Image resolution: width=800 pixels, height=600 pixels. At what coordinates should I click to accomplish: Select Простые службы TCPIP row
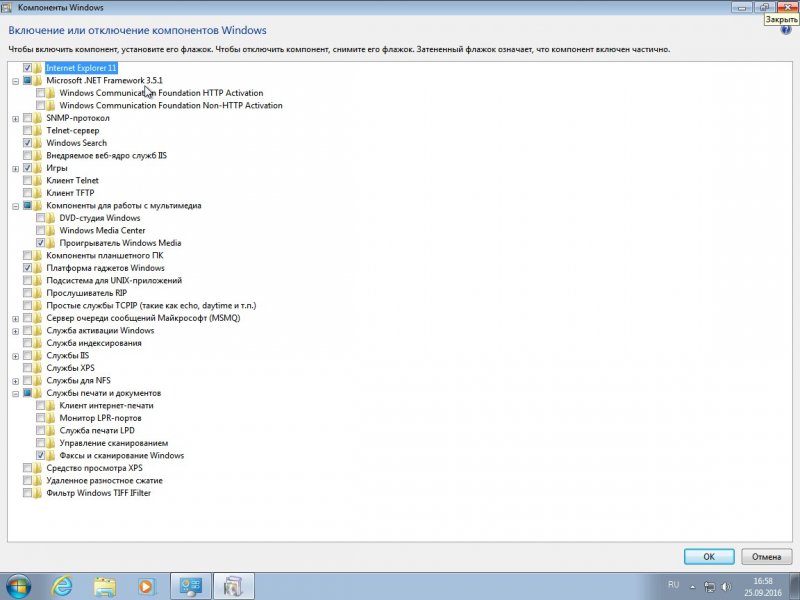pos(151,306)
